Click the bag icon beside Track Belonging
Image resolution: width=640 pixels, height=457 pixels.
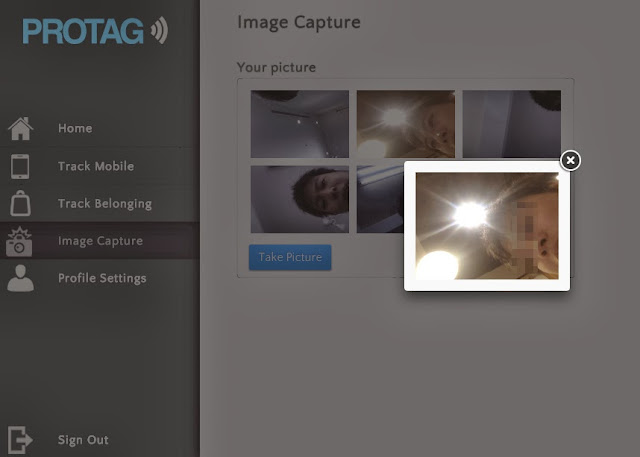tap(20, 203)
